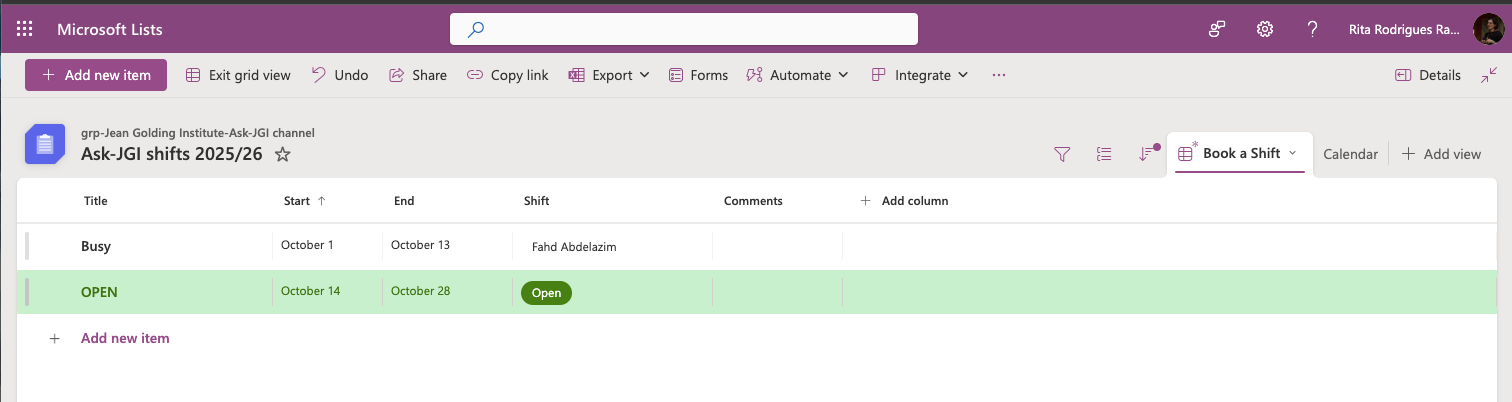Open Forms

[698, 75]
